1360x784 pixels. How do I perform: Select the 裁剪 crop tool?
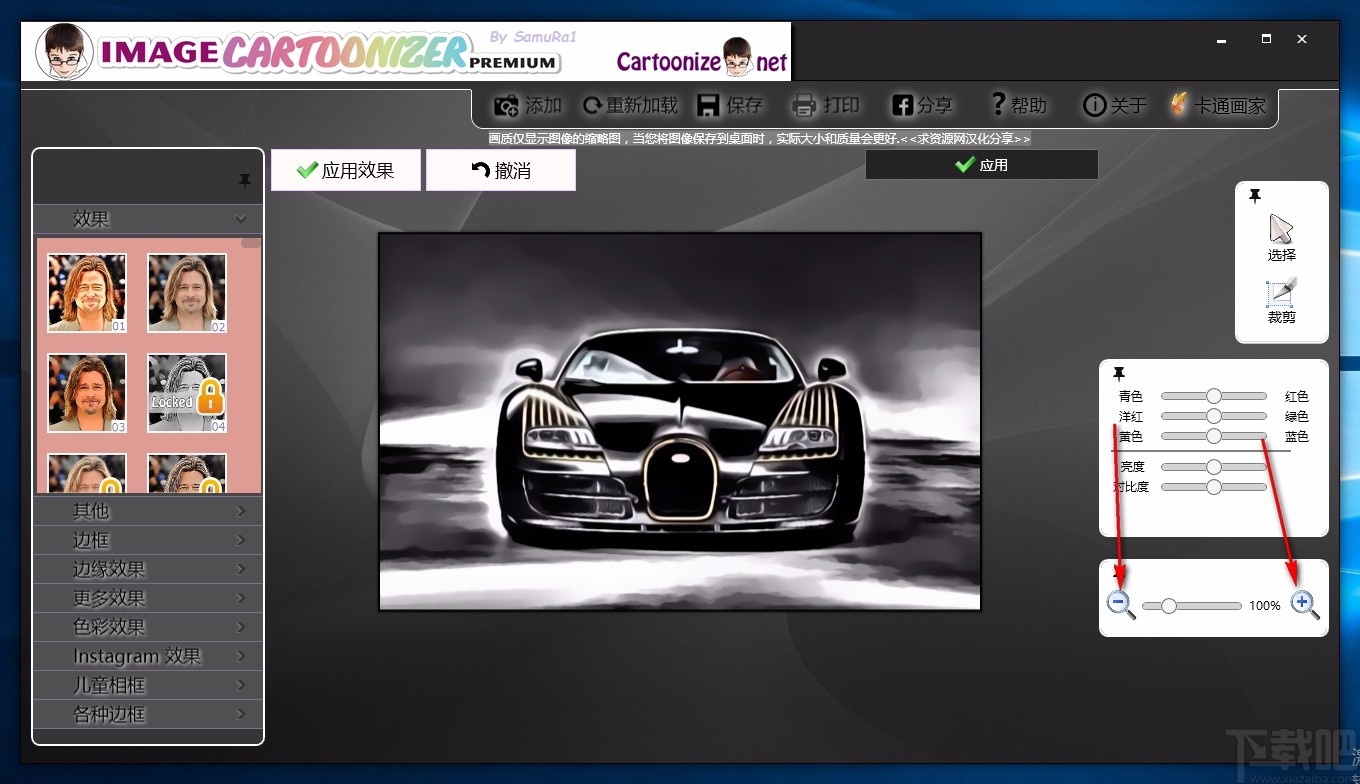[1281, 300]
